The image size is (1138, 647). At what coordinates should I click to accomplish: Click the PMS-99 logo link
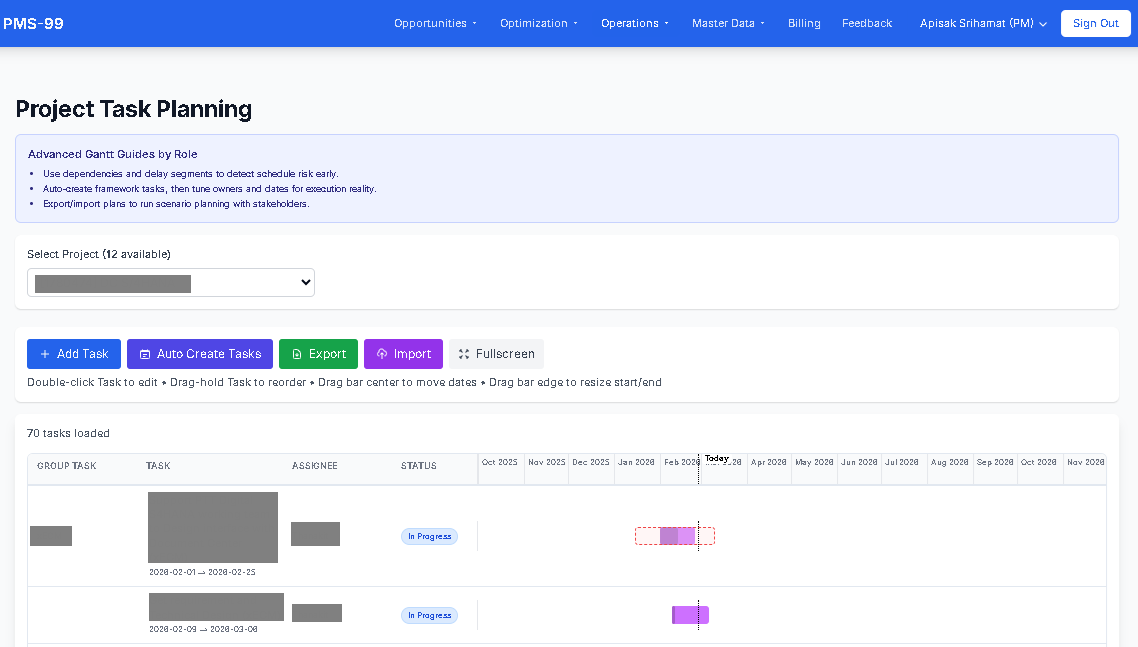pos(33,23)
